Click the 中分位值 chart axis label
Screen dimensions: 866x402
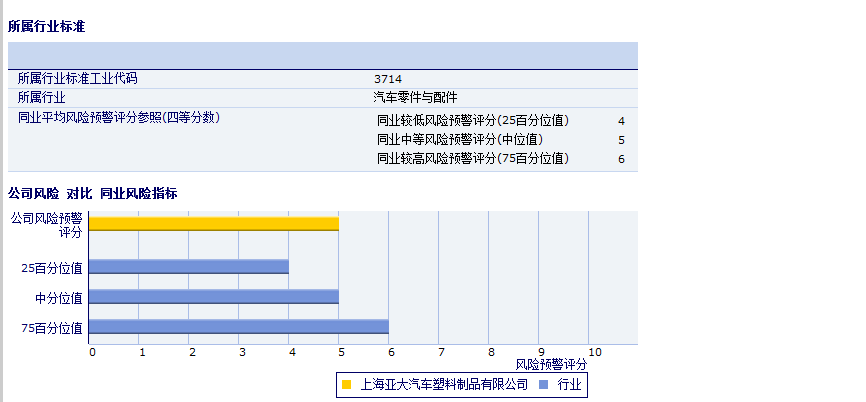(59, 298)
